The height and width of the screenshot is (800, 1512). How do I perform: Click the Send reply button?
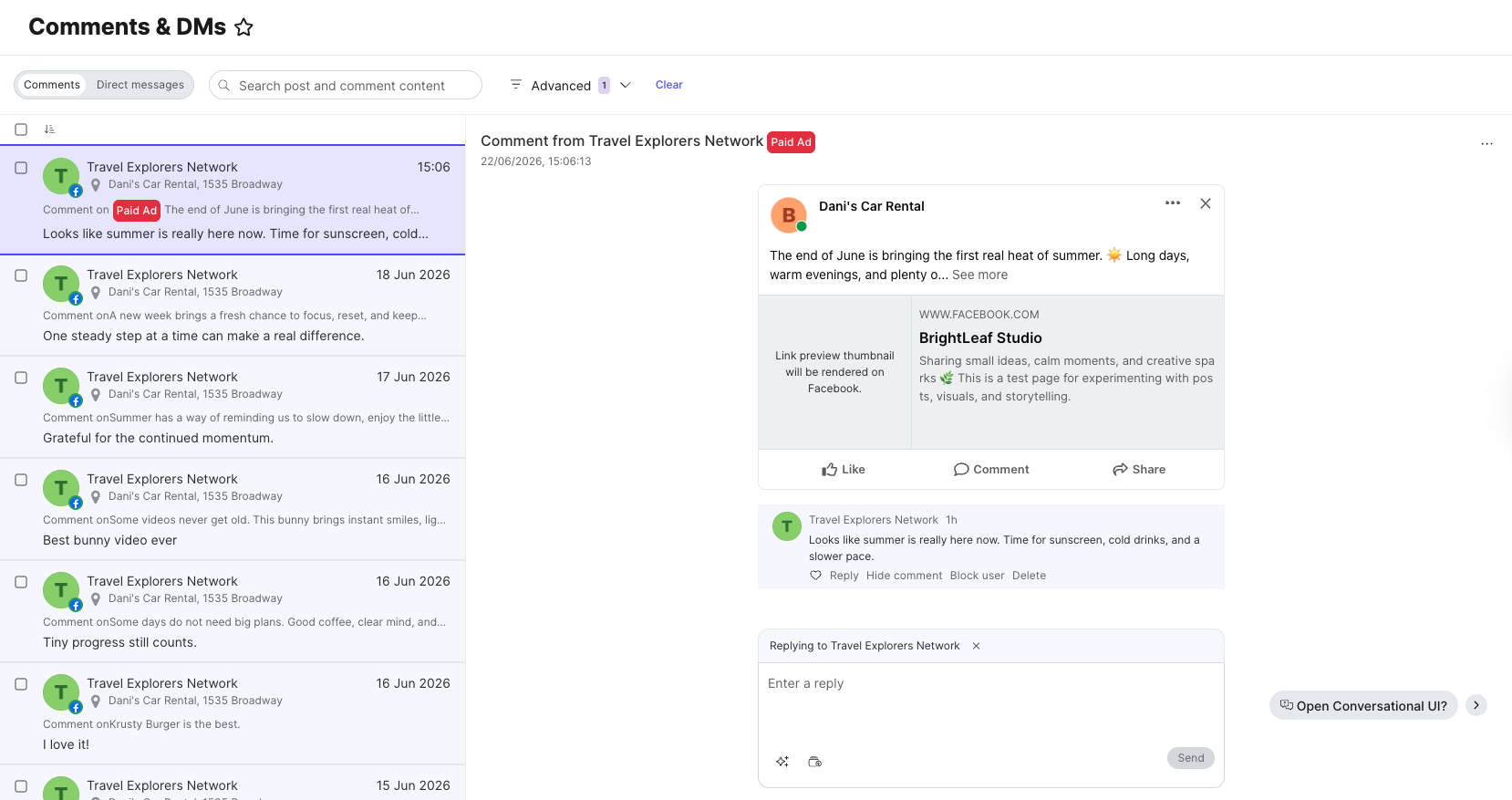pos(1191,758)
